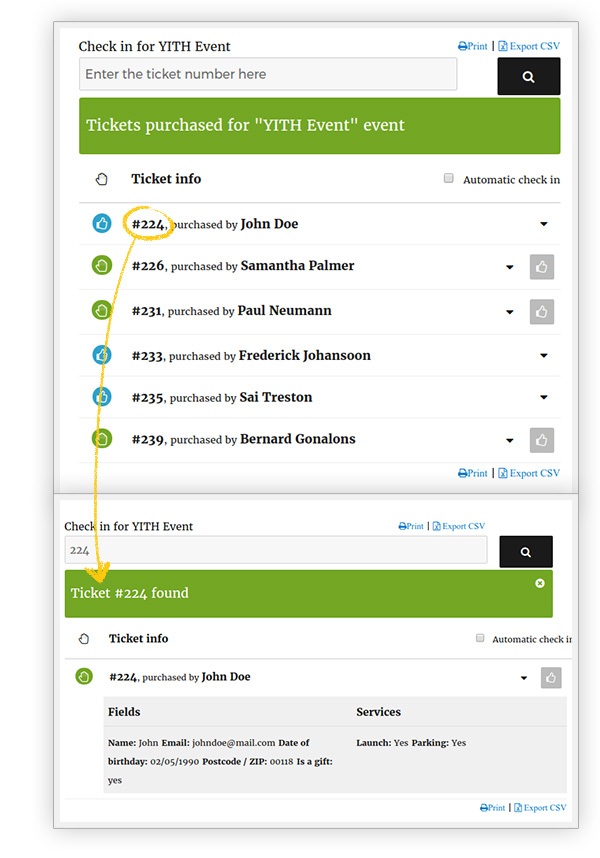Click check-in thumbs-up button for Samantha Palmer

(x=541, y=267)
